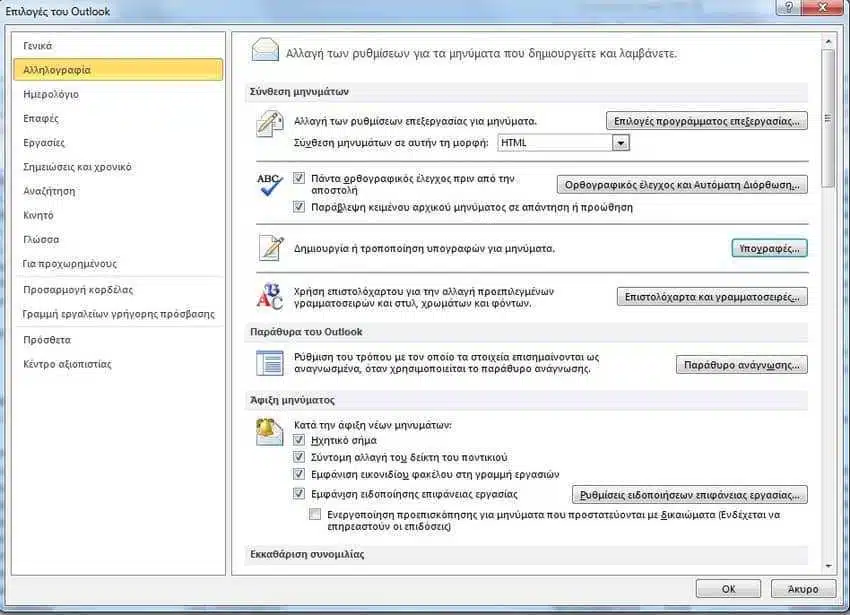
Task: Click the envelope icon at top of pane
Action: click(x=265, y=50)
